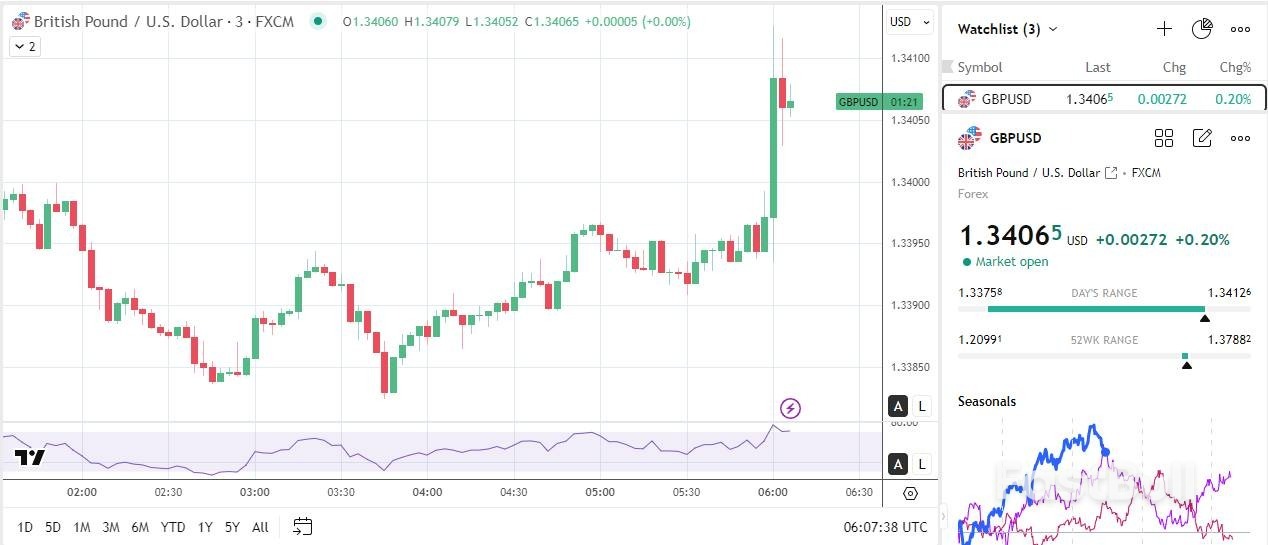Select the 1D time range
This screenshot has height=545, width=1268.
(25, 527)
